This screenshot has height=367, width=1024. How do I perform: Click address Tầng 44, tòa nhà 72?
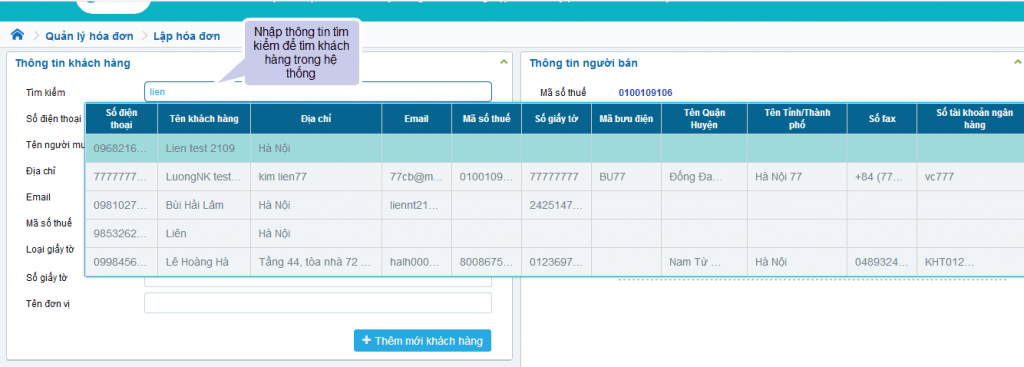[x=316, y=262]
